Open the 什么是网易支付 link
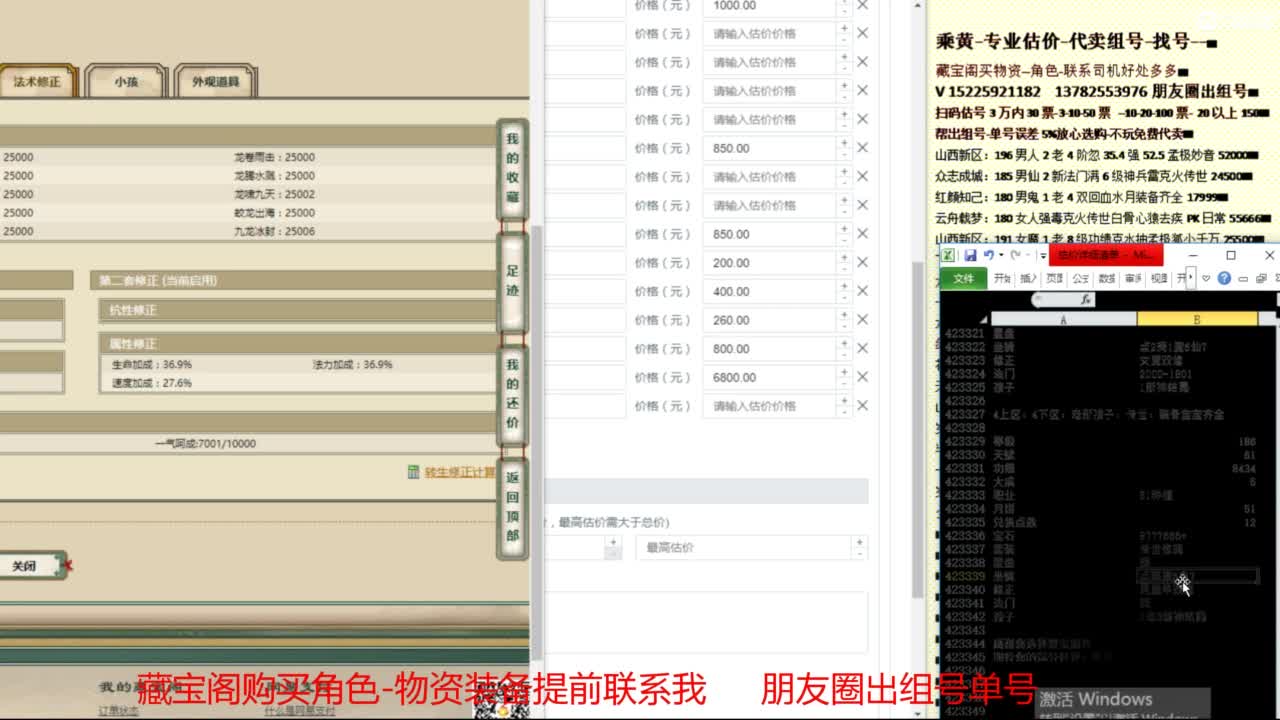 (301, 710)
